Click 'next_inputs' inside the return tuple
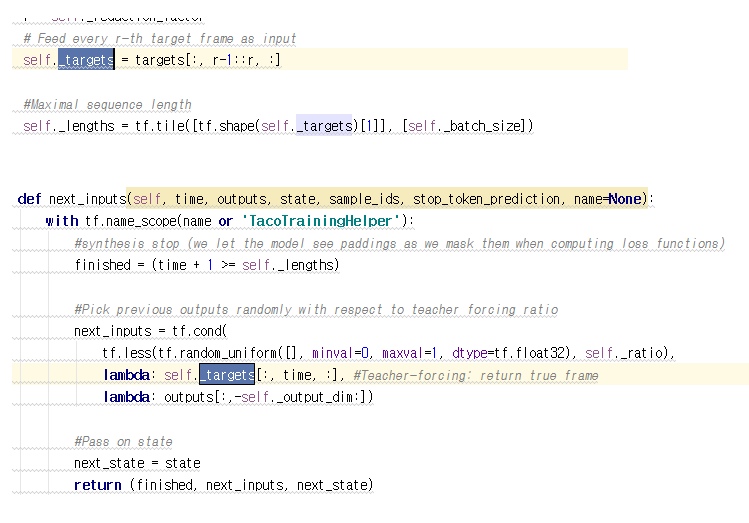The width and height of the screenshot is (749, 523). (245, 485)
